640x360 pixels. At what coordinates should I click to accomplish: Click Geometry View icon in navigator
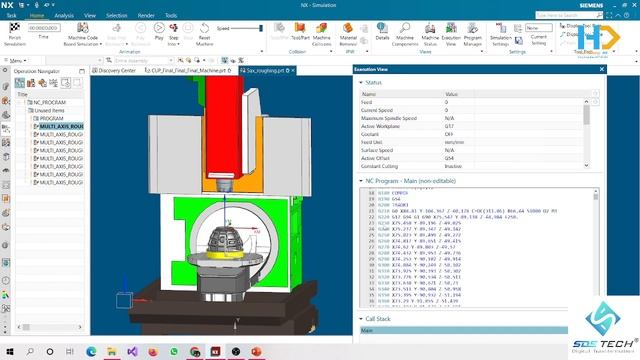[42, 83]
